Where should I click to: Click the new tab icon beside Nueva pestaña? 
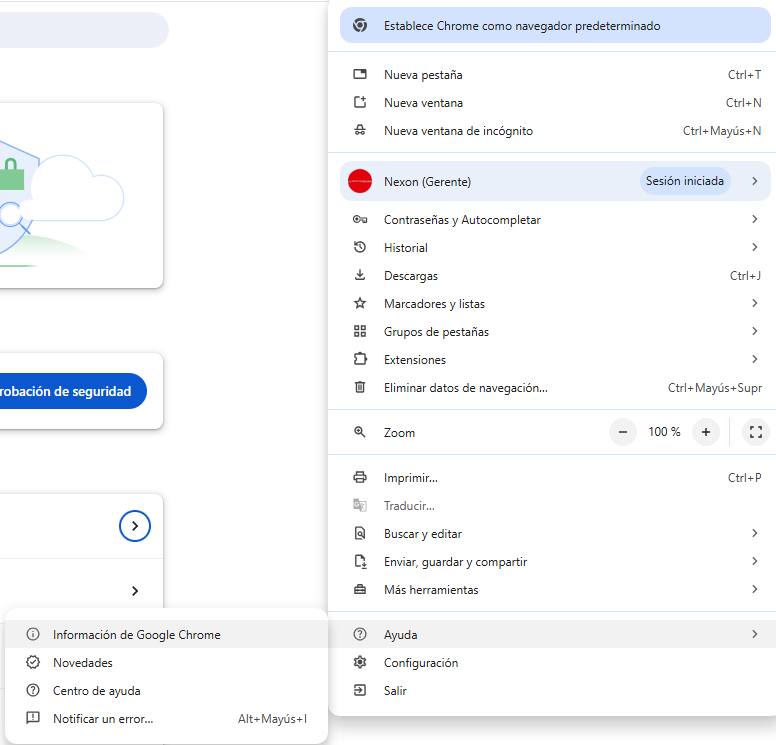(360, 74)
